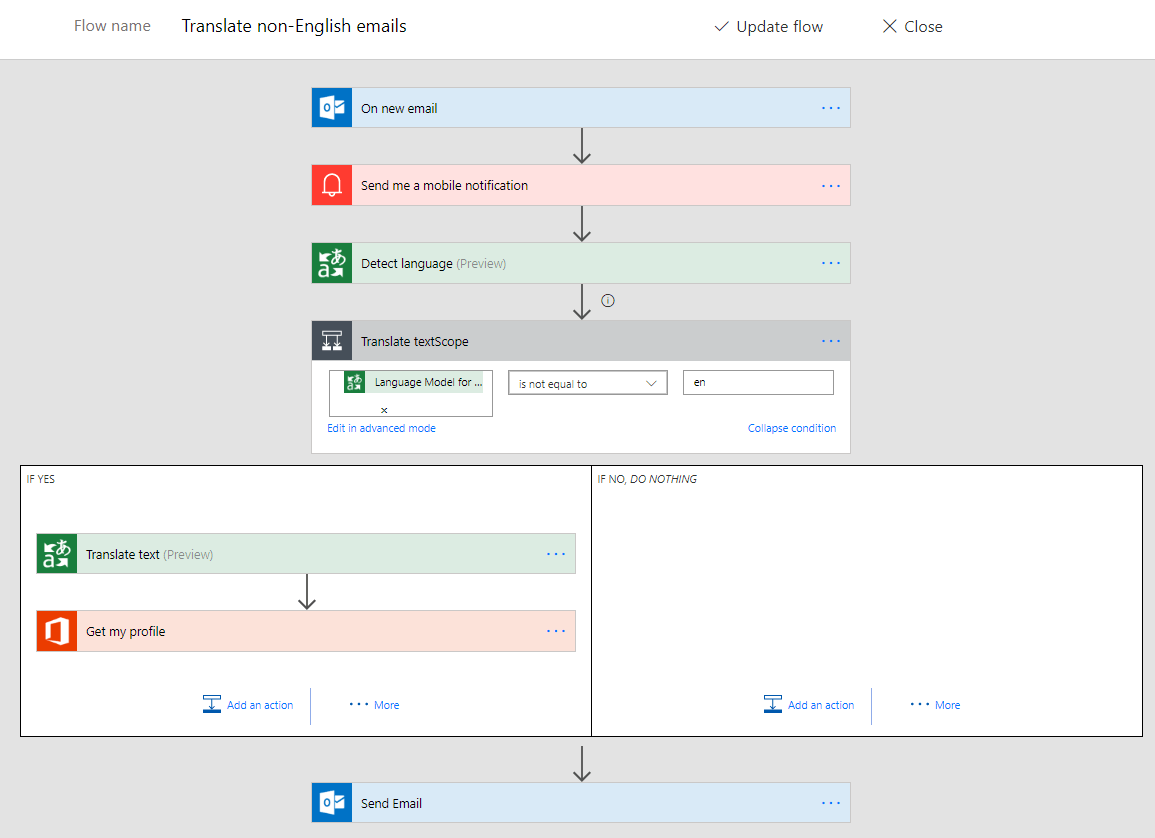Open More options in the IF NO branch

(x=935, y=705)
